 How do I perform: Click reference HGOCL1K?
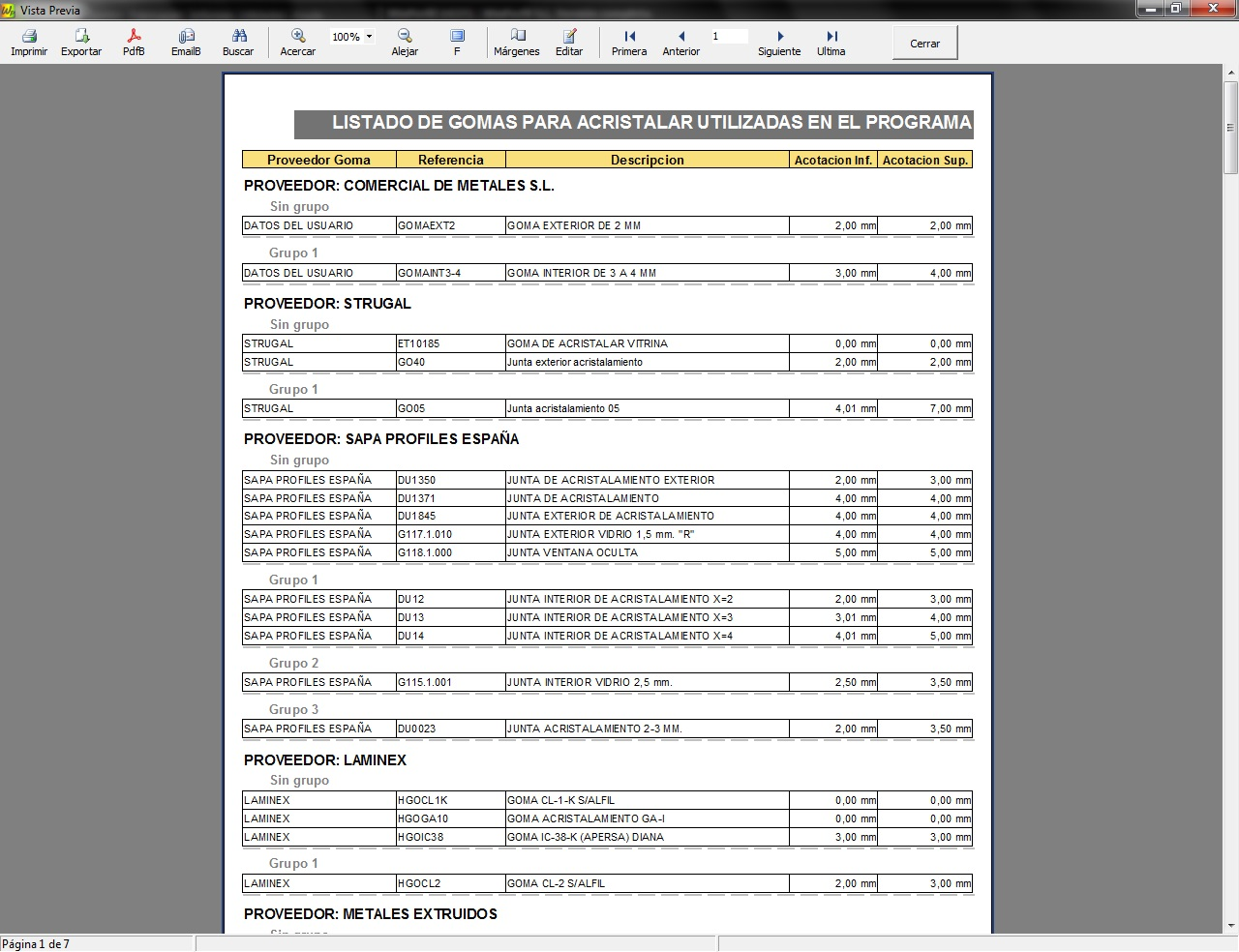(x=423, y=800)
